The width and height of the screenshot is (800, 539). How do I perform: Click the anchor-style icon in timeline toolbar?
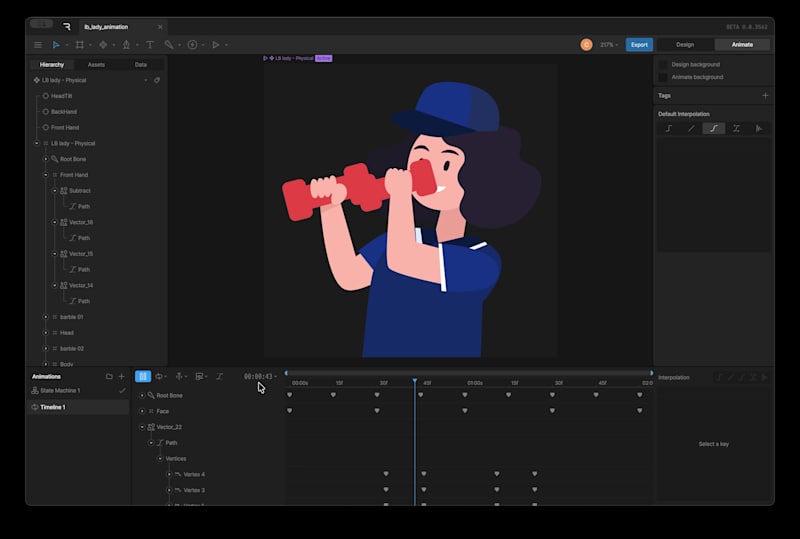(179, 377)
